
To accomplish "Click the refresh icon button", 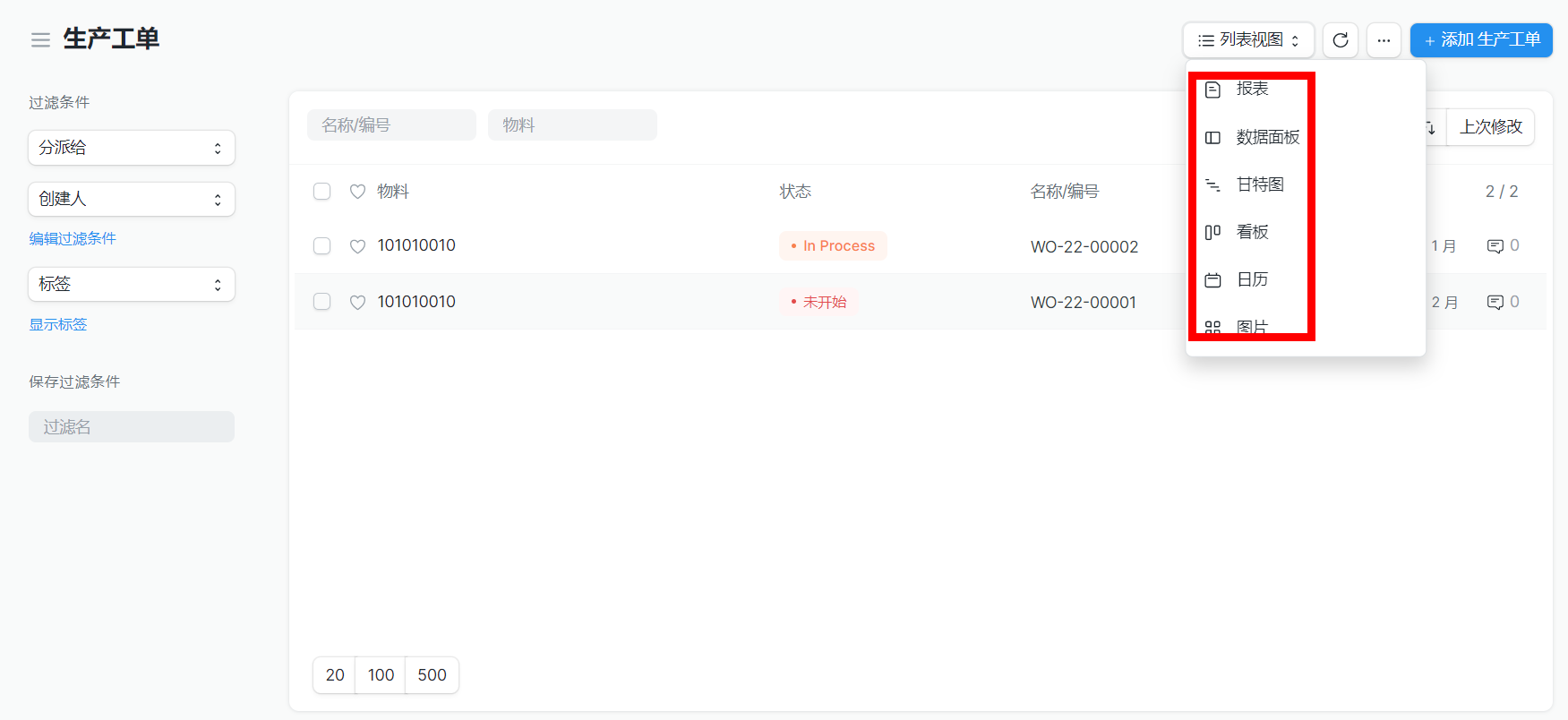I will (x=1341, y=40).
